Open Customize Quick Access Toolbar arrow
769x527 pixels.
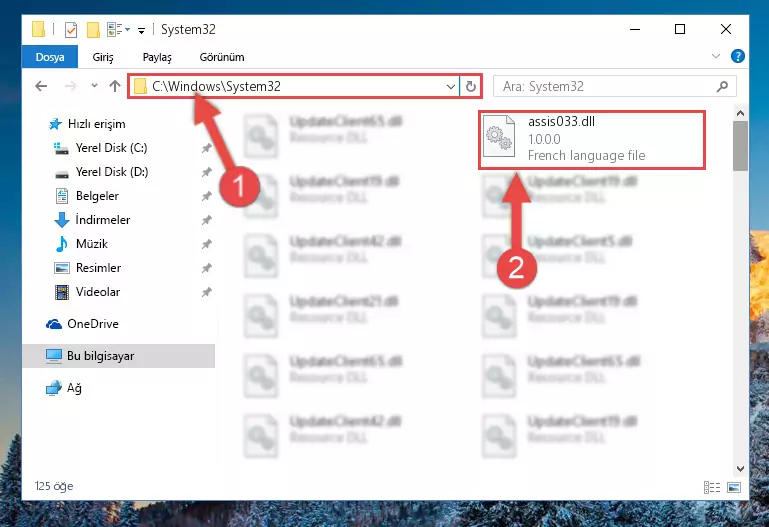[141, 31]
